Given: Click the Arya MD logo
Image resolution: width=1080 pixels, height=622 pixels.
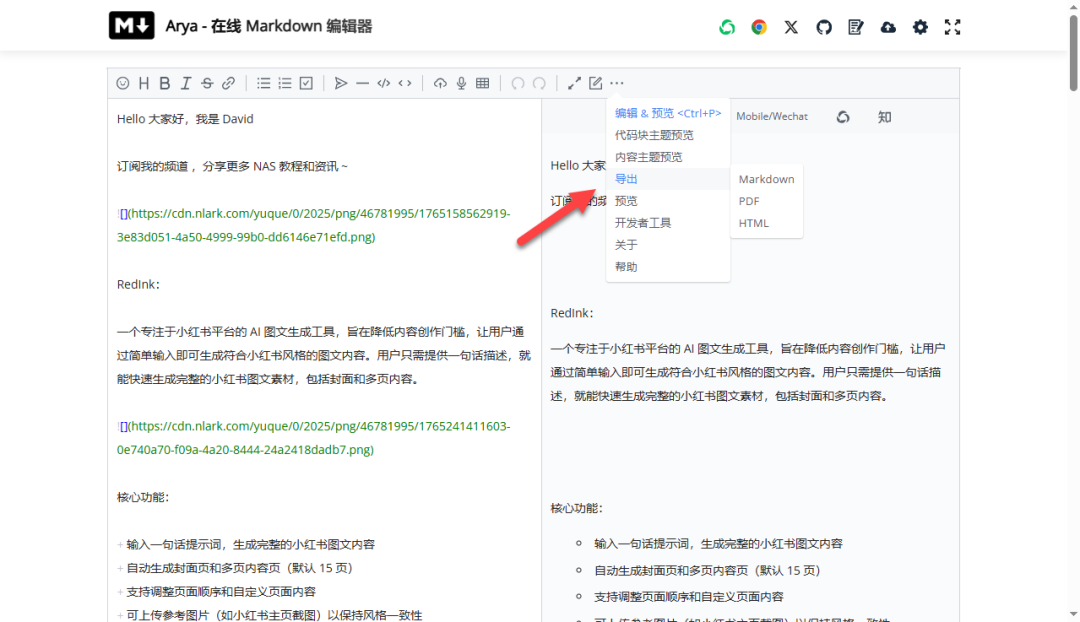Looking at the screenshot, I should pyautogui.click(x=132, y=26).
